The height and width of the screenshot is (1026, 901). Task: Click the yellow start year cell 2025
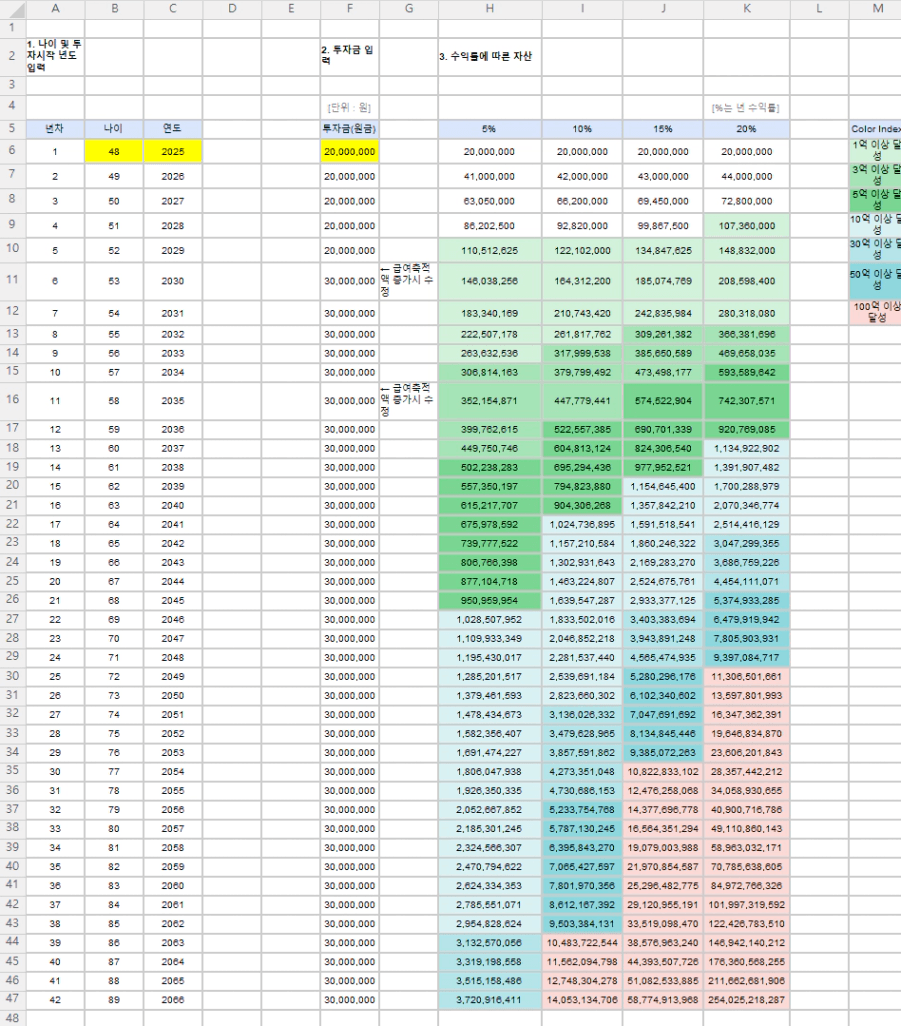click(x=173, y=152)
